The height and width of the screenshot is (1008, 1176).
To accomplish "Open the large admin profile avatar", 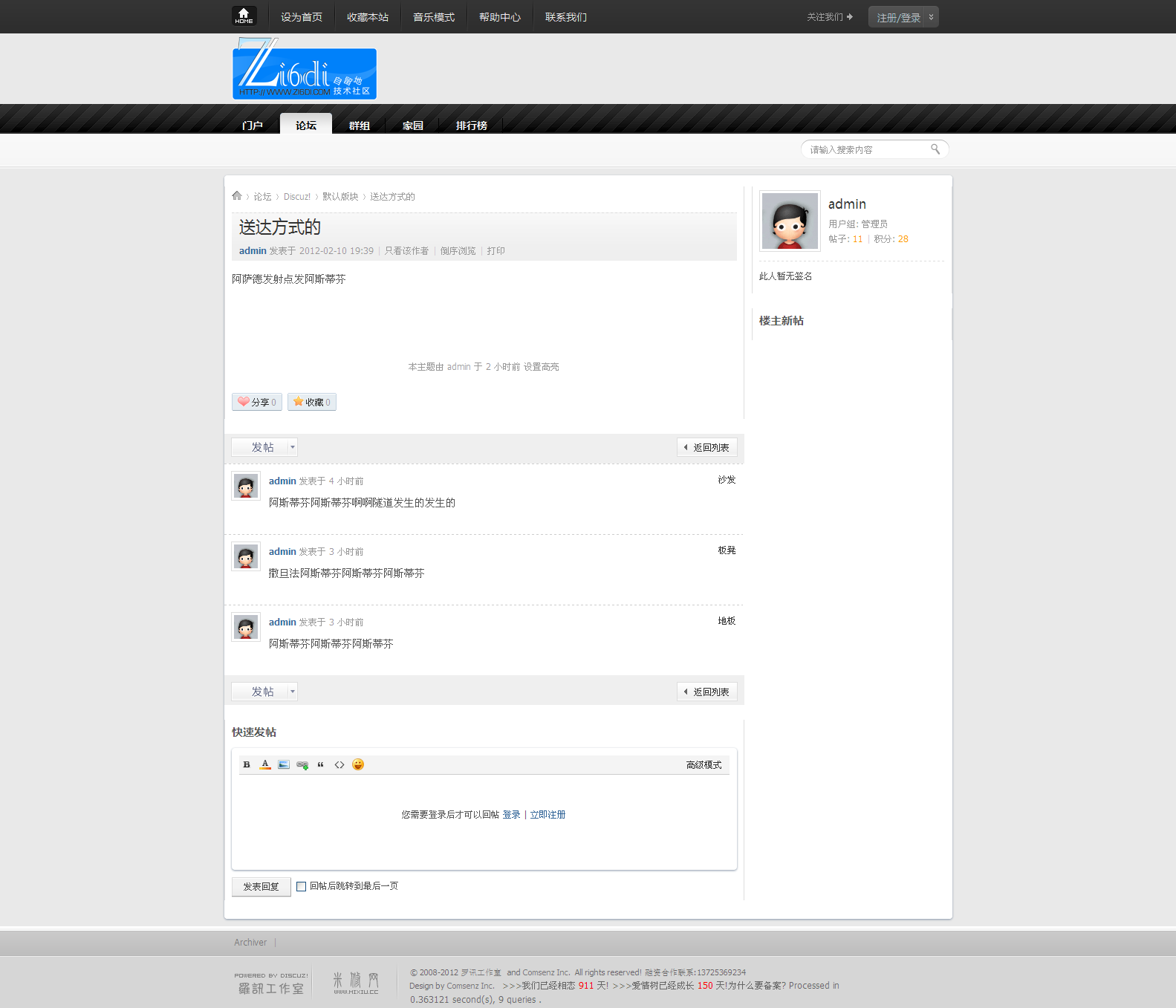I will click(790, 221).
